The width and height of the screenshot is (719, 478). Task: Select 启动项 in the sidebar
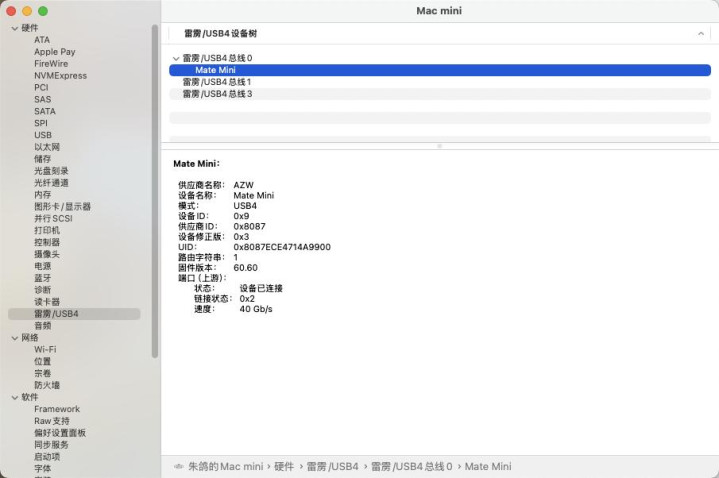tap(47, 457)
